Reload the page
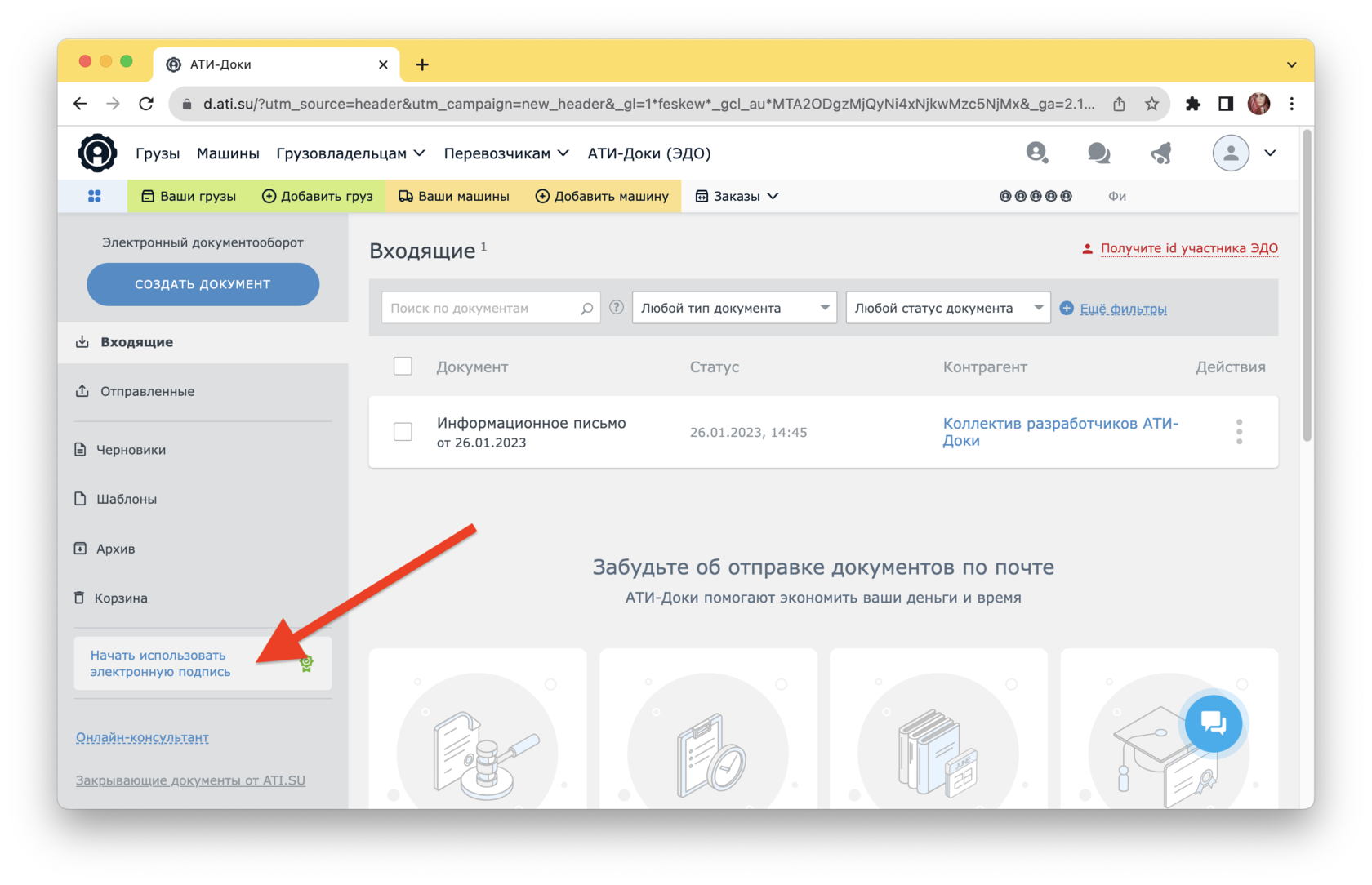The height and width of the screenshot is (885, 1372). [146, 104]
